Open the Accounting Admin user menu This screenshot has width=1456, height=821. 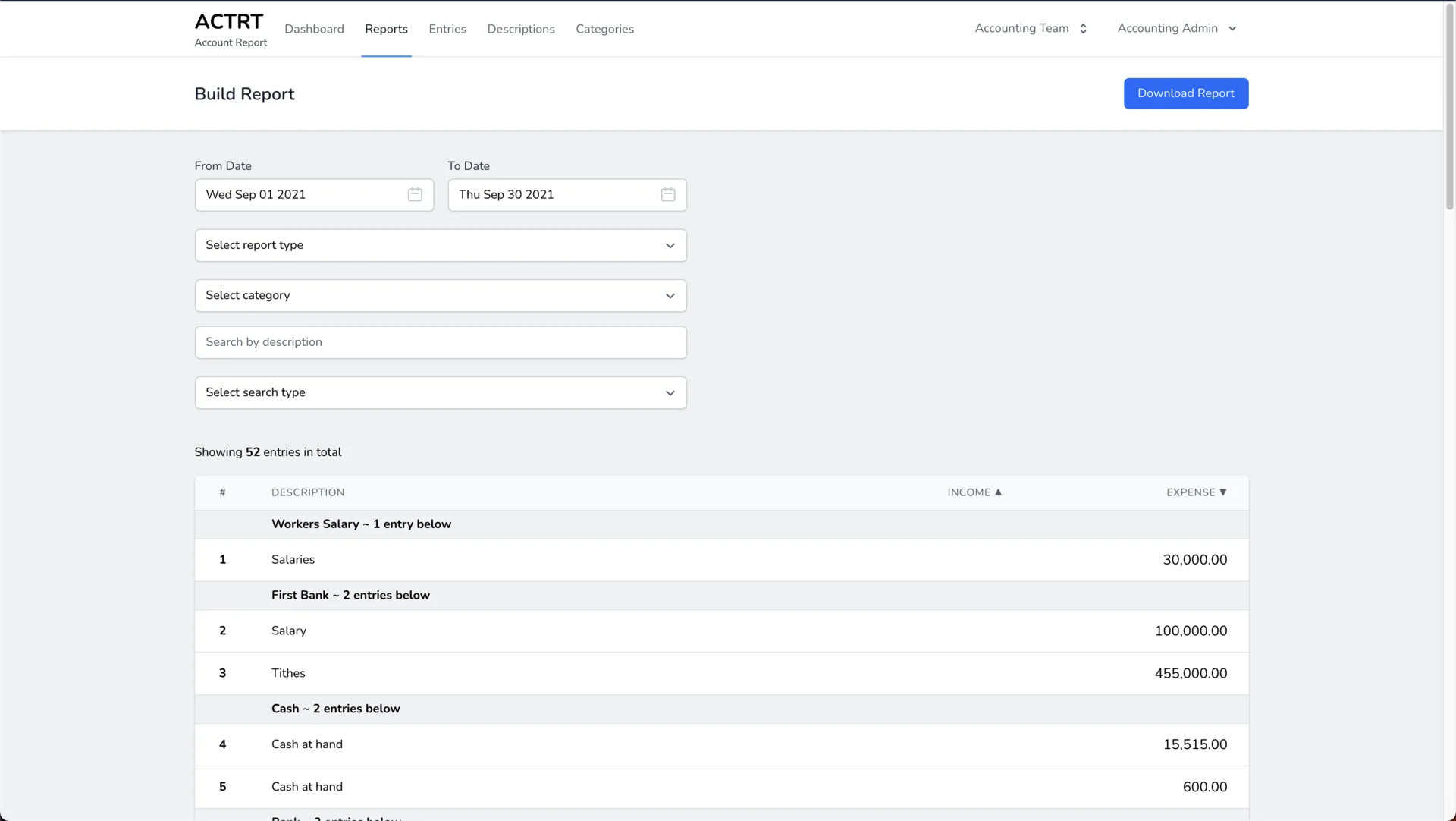click(x=1177, y=29)
